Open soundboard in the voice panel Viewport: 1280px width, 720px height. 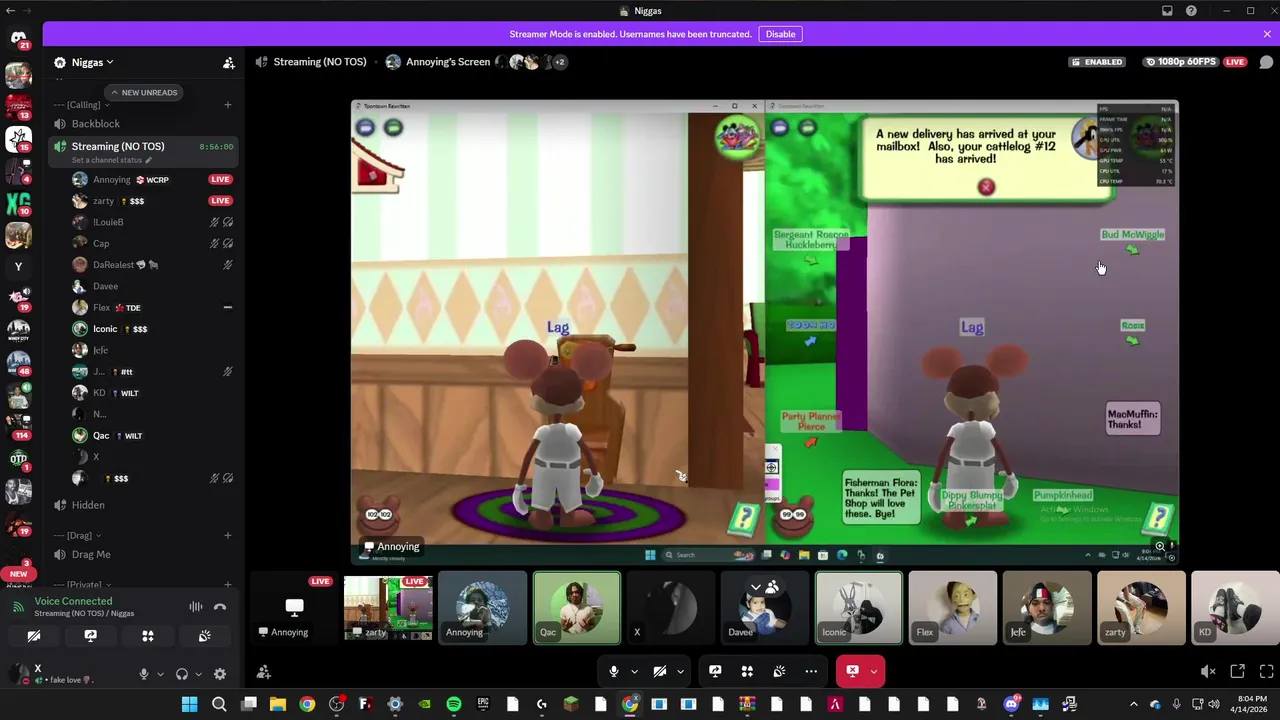[204, 636]
